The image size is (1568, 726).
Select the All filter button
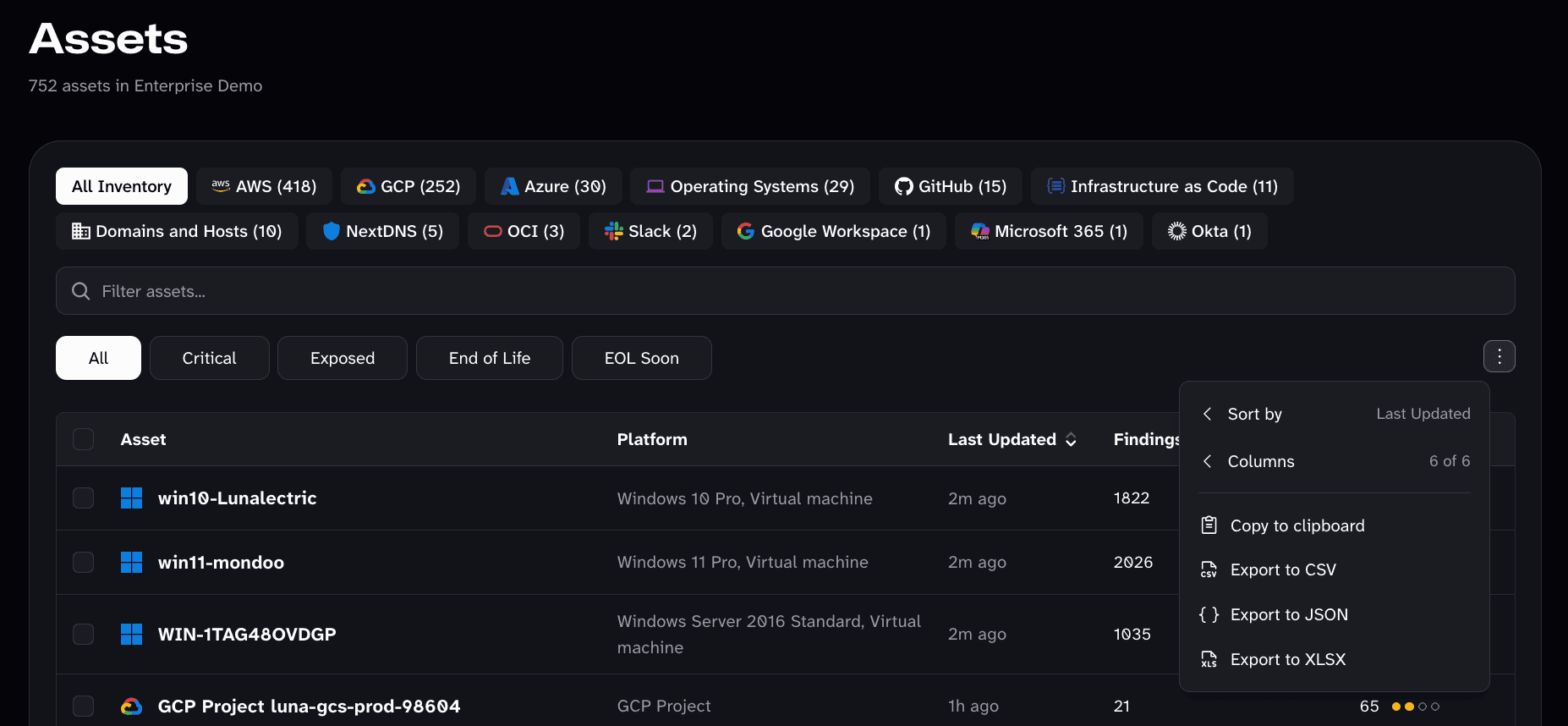tap(98, 358)
